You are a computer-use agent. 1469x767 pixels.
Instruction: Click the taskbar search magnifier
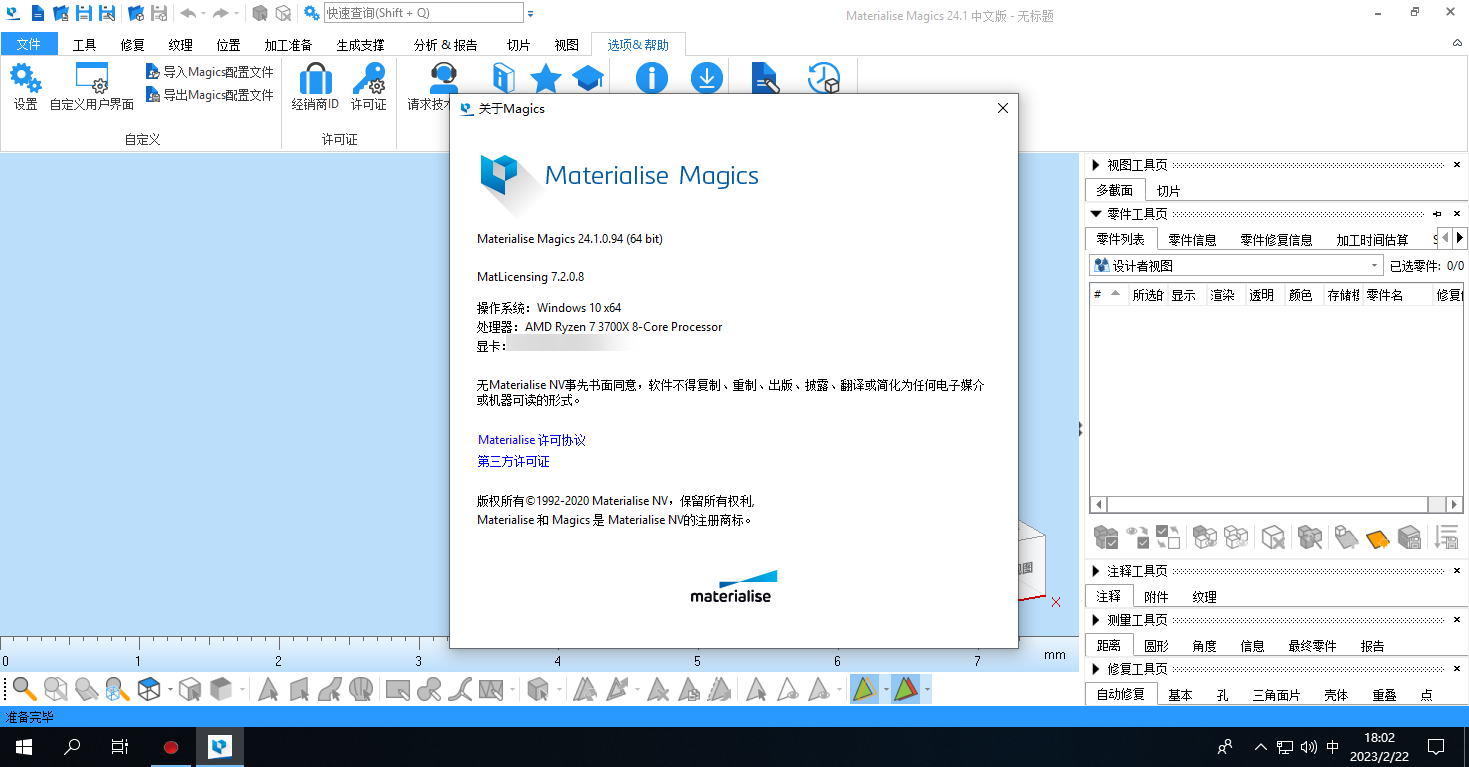pyautogui.click(x=72, y=747)
